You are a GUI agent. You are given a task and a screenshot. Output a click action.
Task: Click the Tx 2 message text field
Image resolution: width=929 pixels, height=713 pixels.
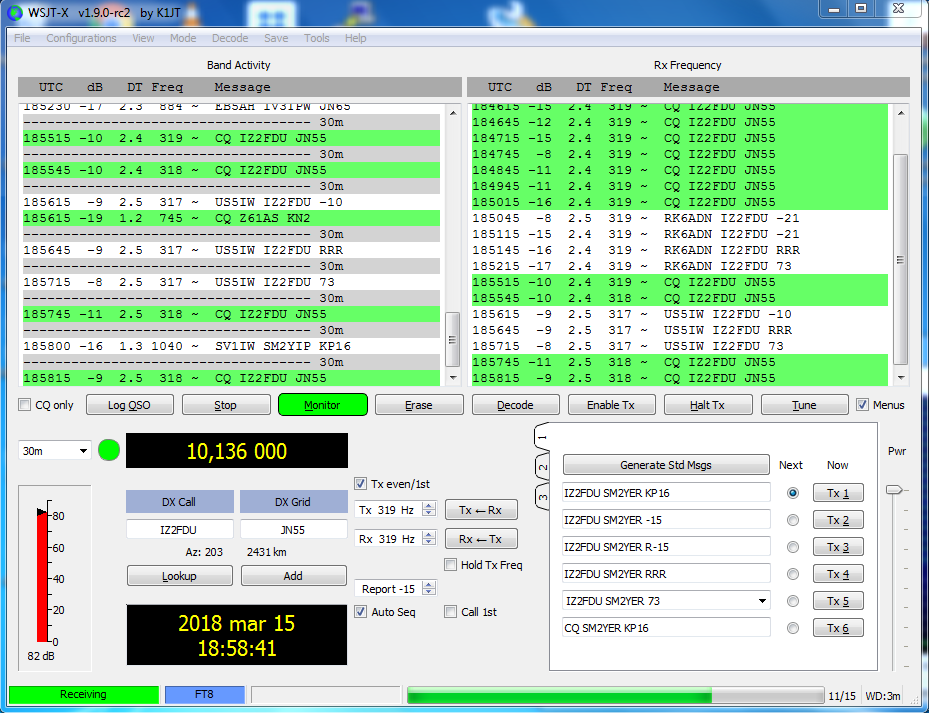(x=666, y=520)
